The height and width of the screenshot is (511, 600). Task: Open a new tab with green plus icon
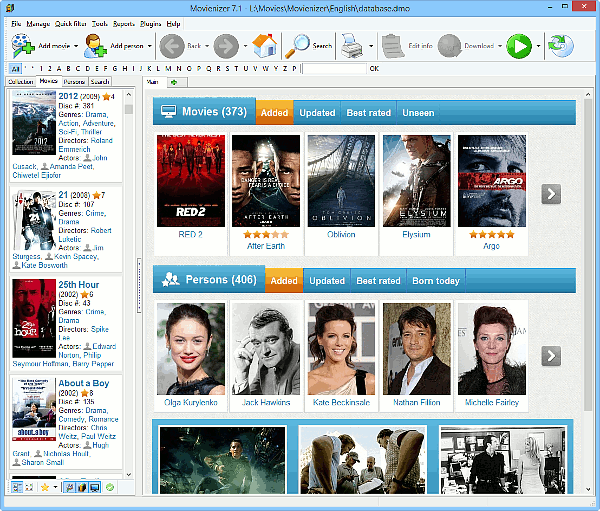coord(174,82)
